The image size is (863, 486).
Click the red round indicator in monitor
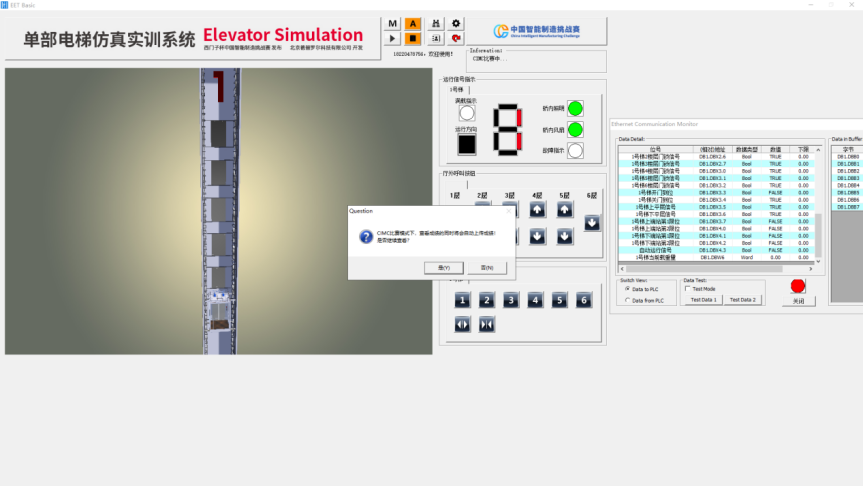tap(797, 286)
